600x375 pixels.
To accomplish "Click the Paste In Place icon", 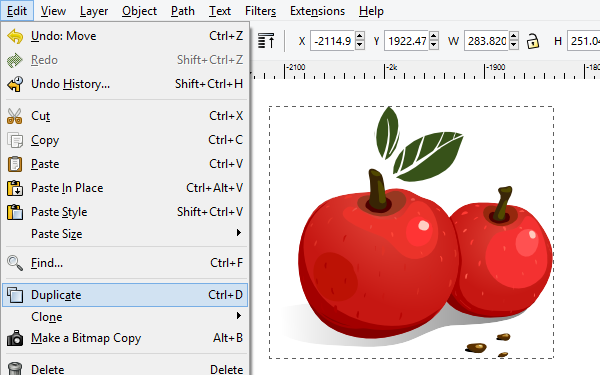I will 15,188.
